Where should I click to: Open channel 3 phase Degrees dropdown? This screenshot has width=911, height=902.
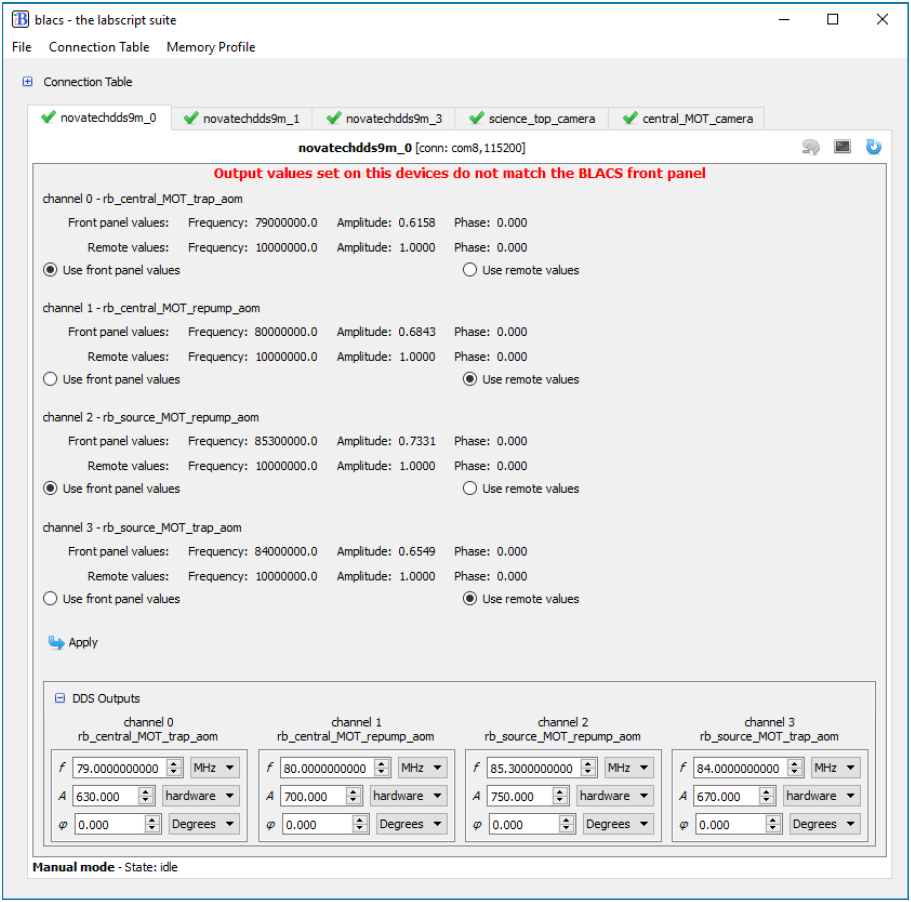825,824
